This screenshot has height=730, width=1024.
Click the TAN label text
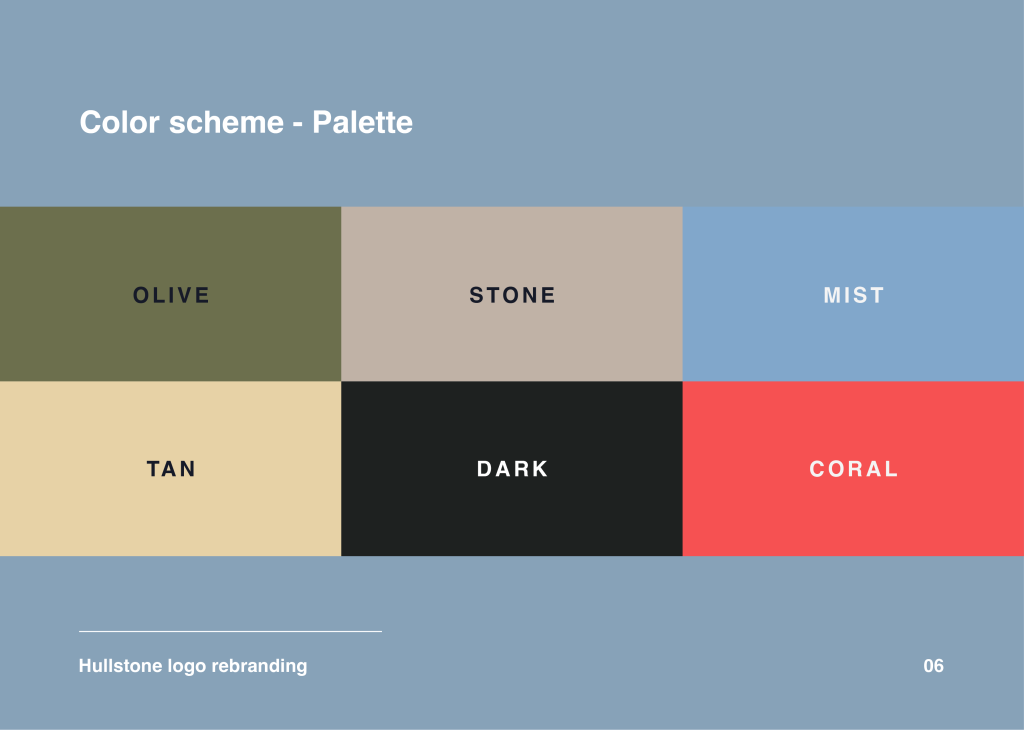pos(171,469)
